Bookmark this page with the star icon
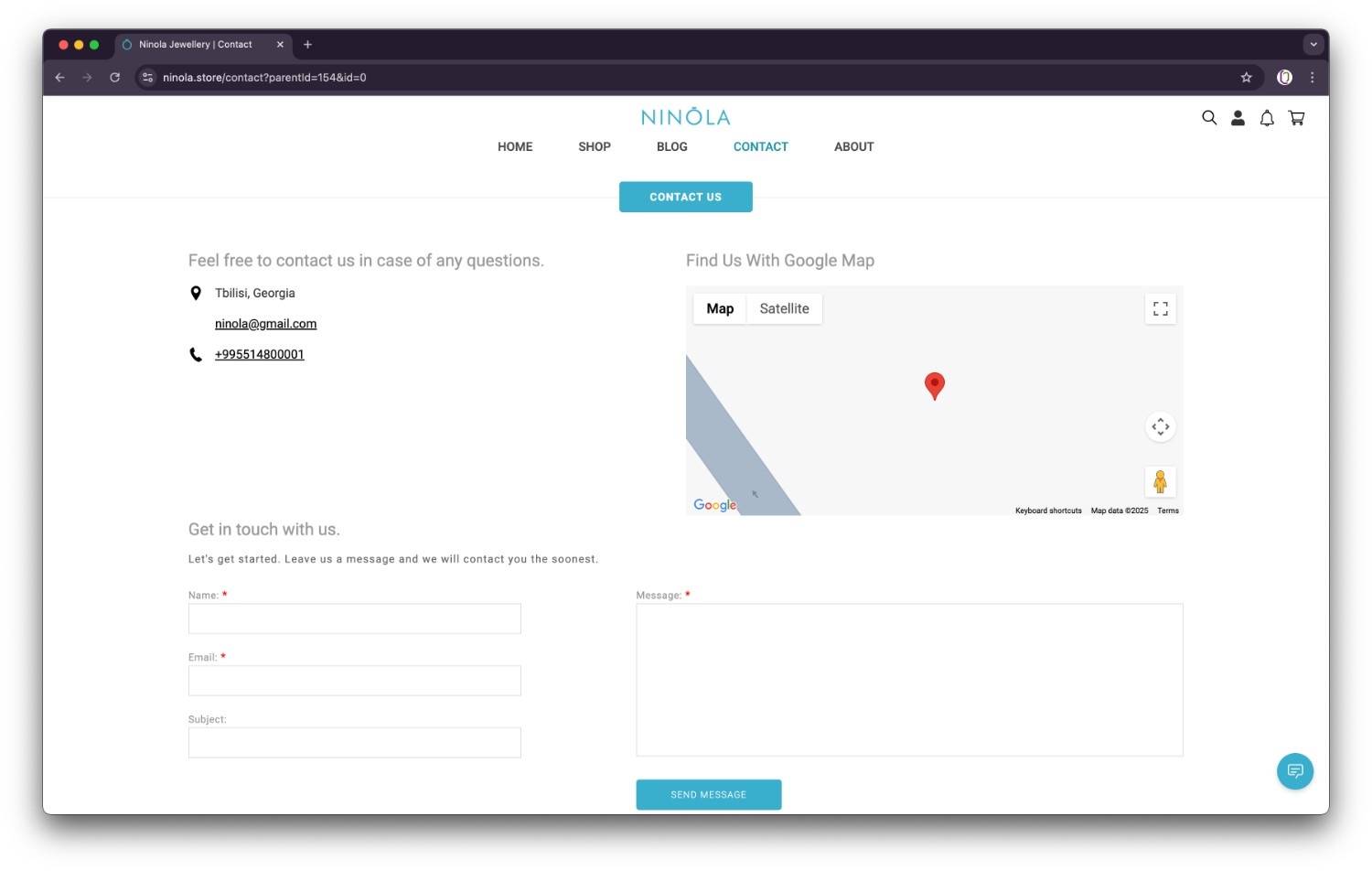The width and height of the screenshot is (1372, 871). tap(1246, 78)
